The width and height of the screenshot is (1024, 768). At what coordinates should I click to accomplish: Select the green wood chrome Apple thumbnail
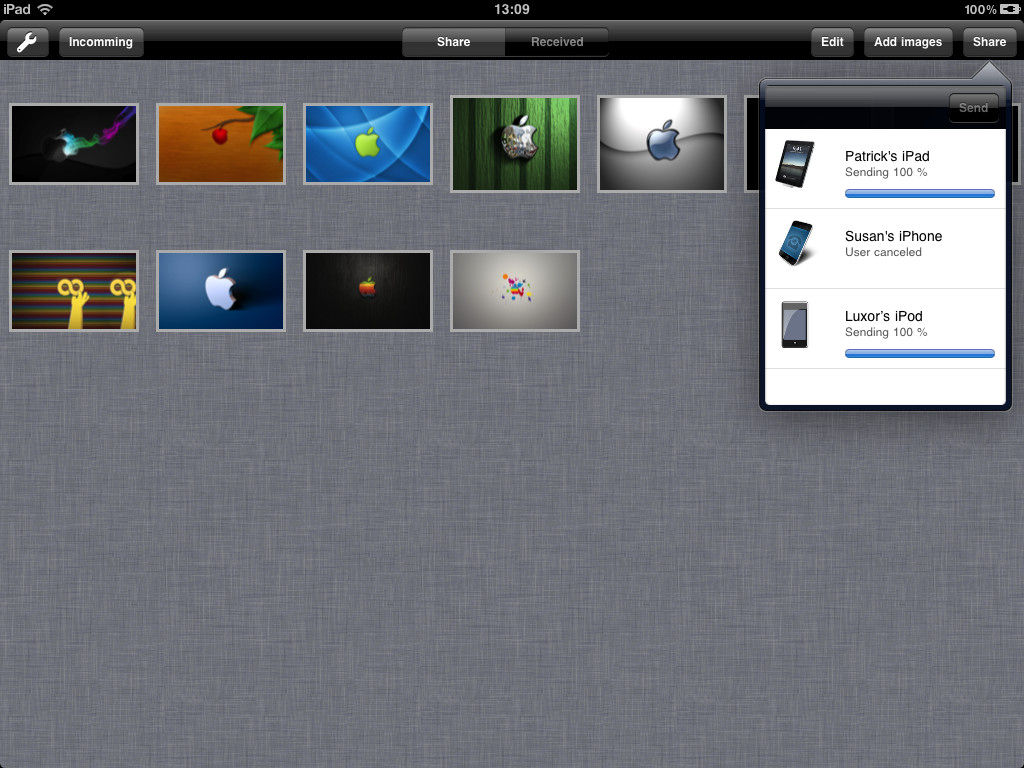[x=515, y=144]
